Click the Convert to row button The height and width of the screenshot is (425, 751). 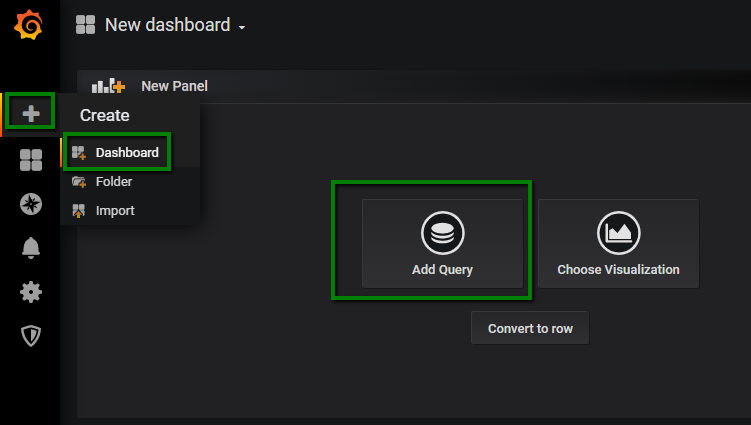[x=530, y=328]
